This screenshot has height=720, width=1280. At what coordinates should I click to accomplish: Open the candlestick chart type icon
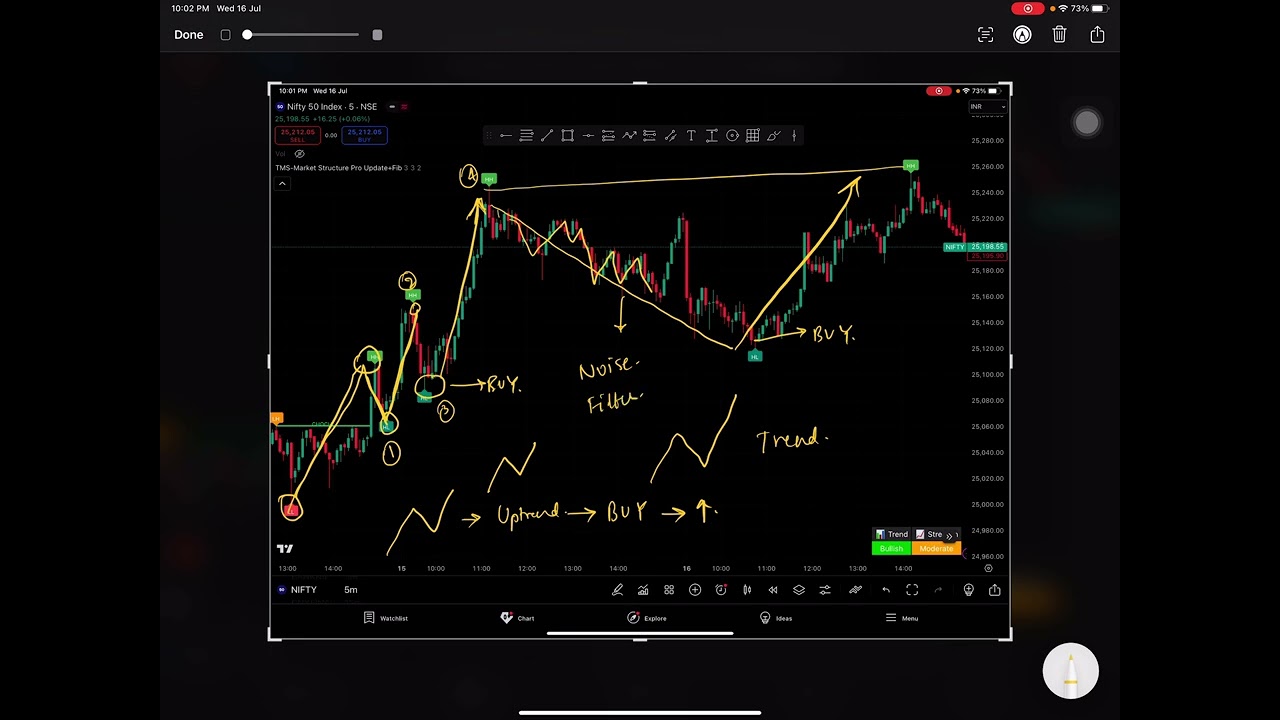[x=747, y=590]
